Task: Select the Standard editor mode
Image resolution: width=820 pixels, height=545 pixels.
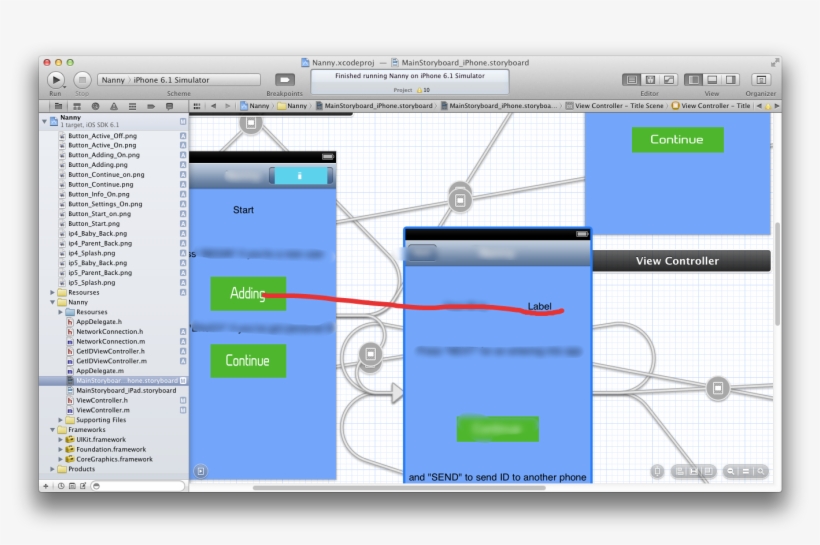Action: pos(631,80)
